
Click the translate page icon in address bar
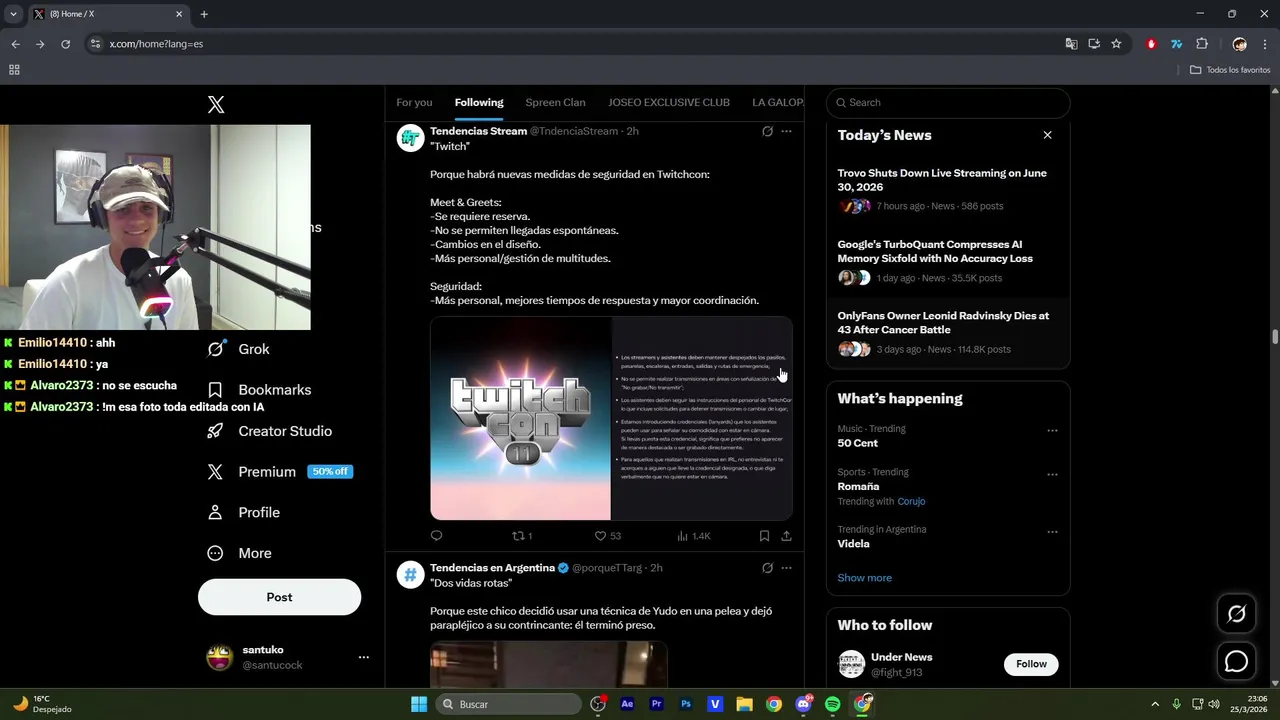point(1071,44)
